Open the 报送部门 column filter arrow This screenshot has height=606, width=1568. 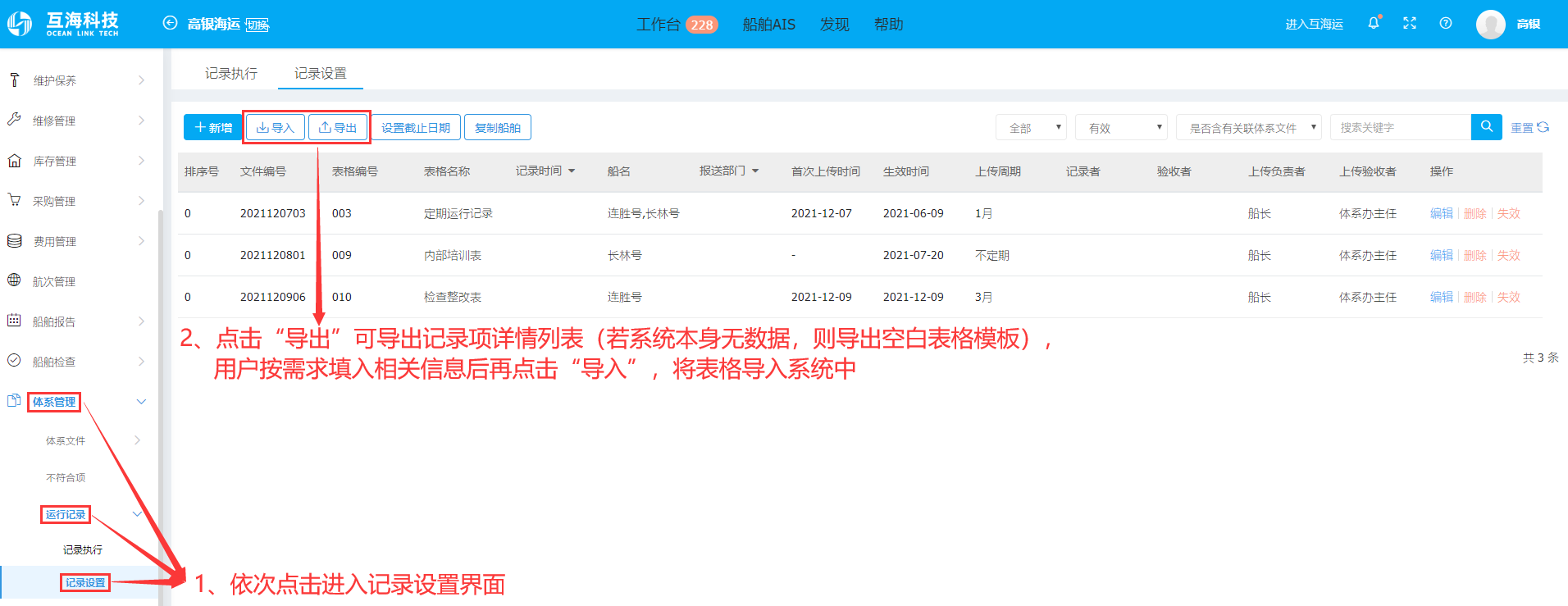755,171
